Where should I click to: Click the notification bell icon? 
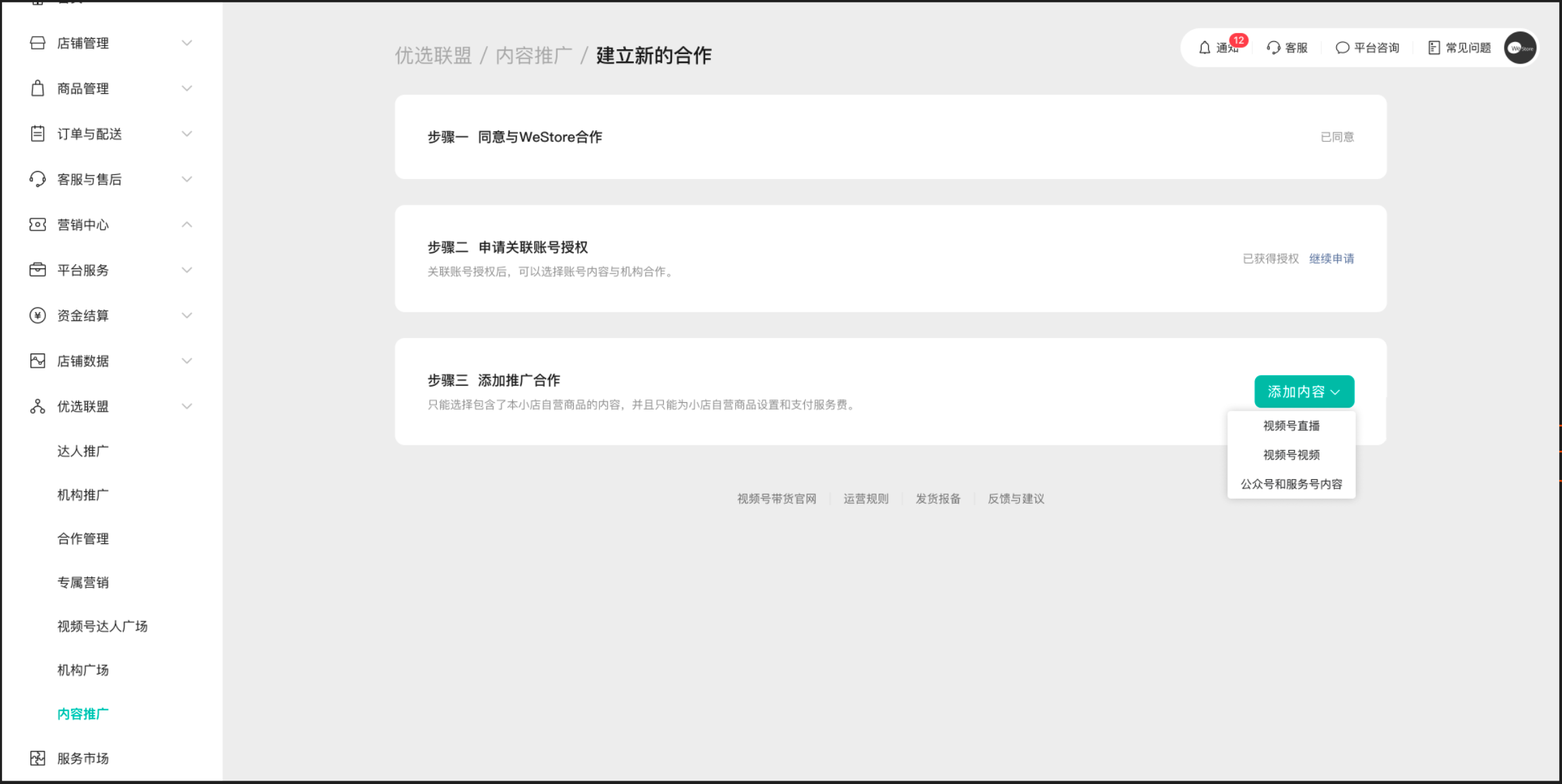tap(1204, 48)
